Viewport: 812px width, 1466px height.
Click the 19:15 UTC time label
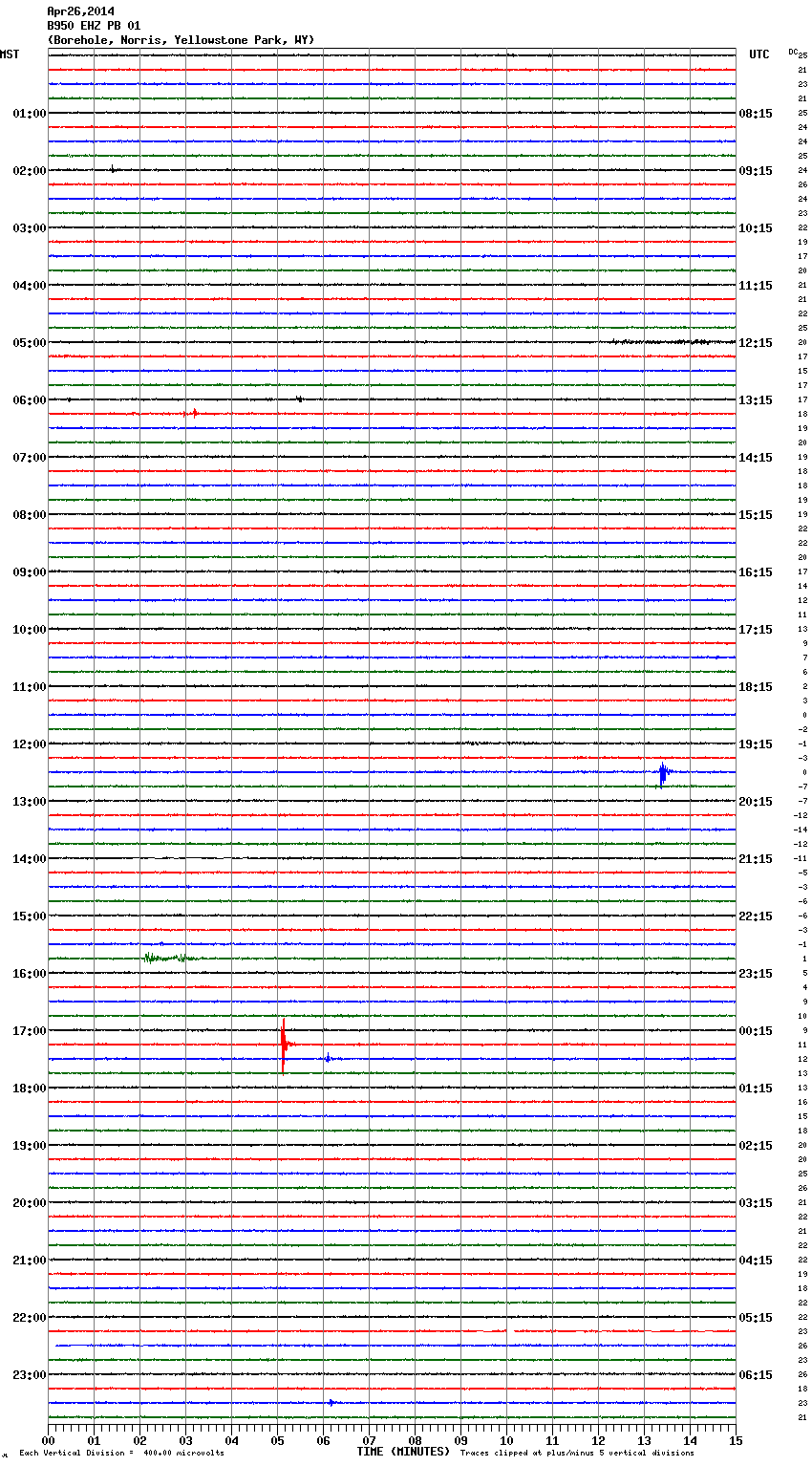[756, 744]
